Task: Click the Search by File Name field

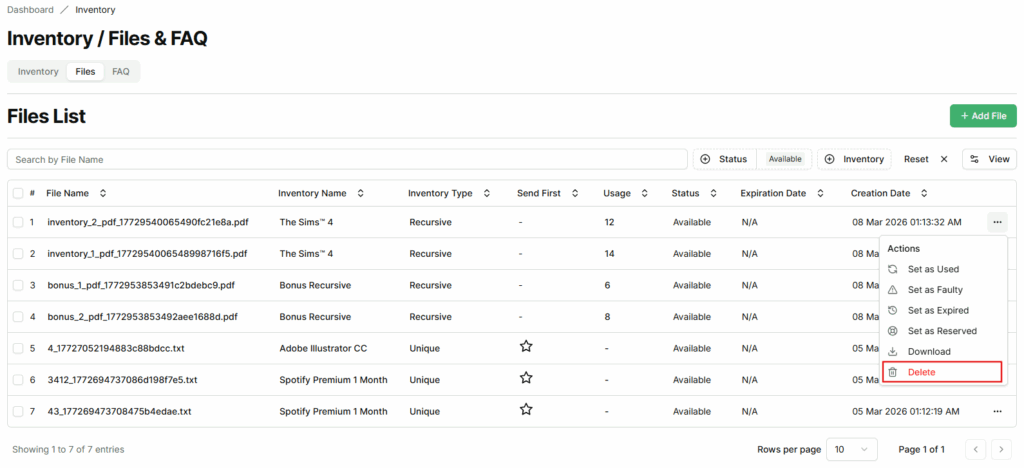Action: tap(346, 159)
